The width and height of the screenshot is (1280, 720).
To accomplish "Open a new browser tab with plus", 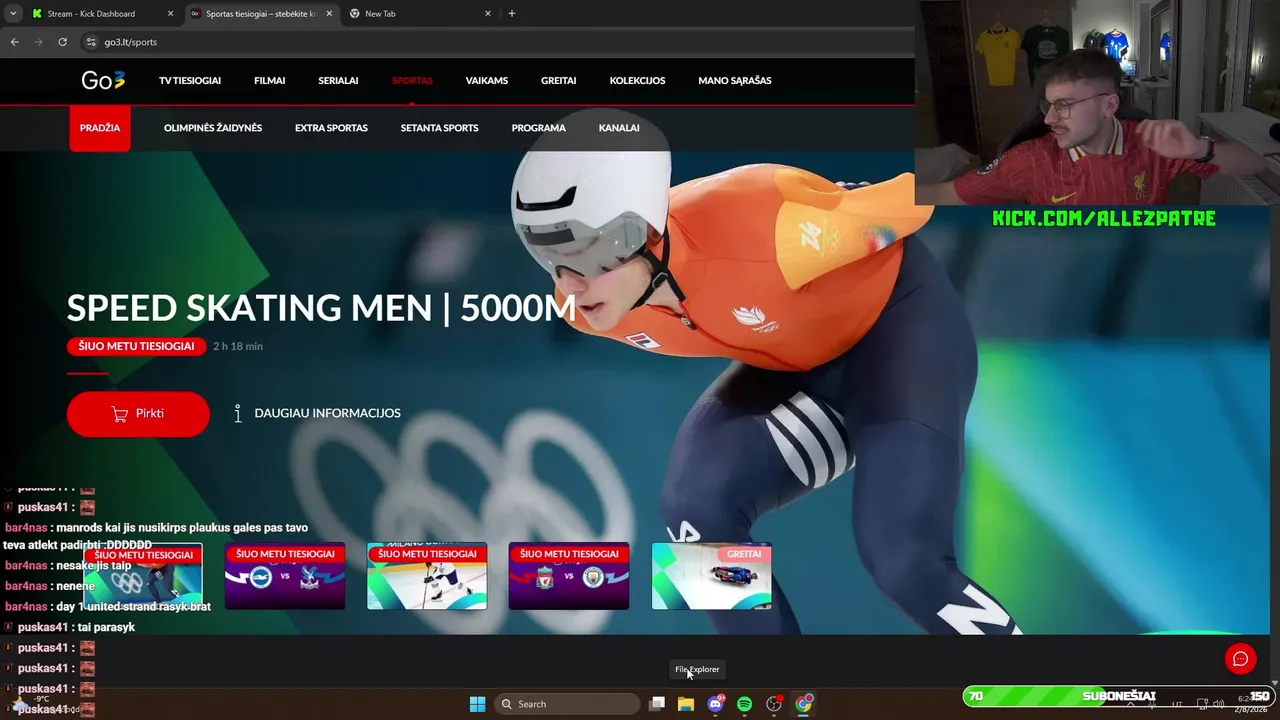I will click(512, 14).
